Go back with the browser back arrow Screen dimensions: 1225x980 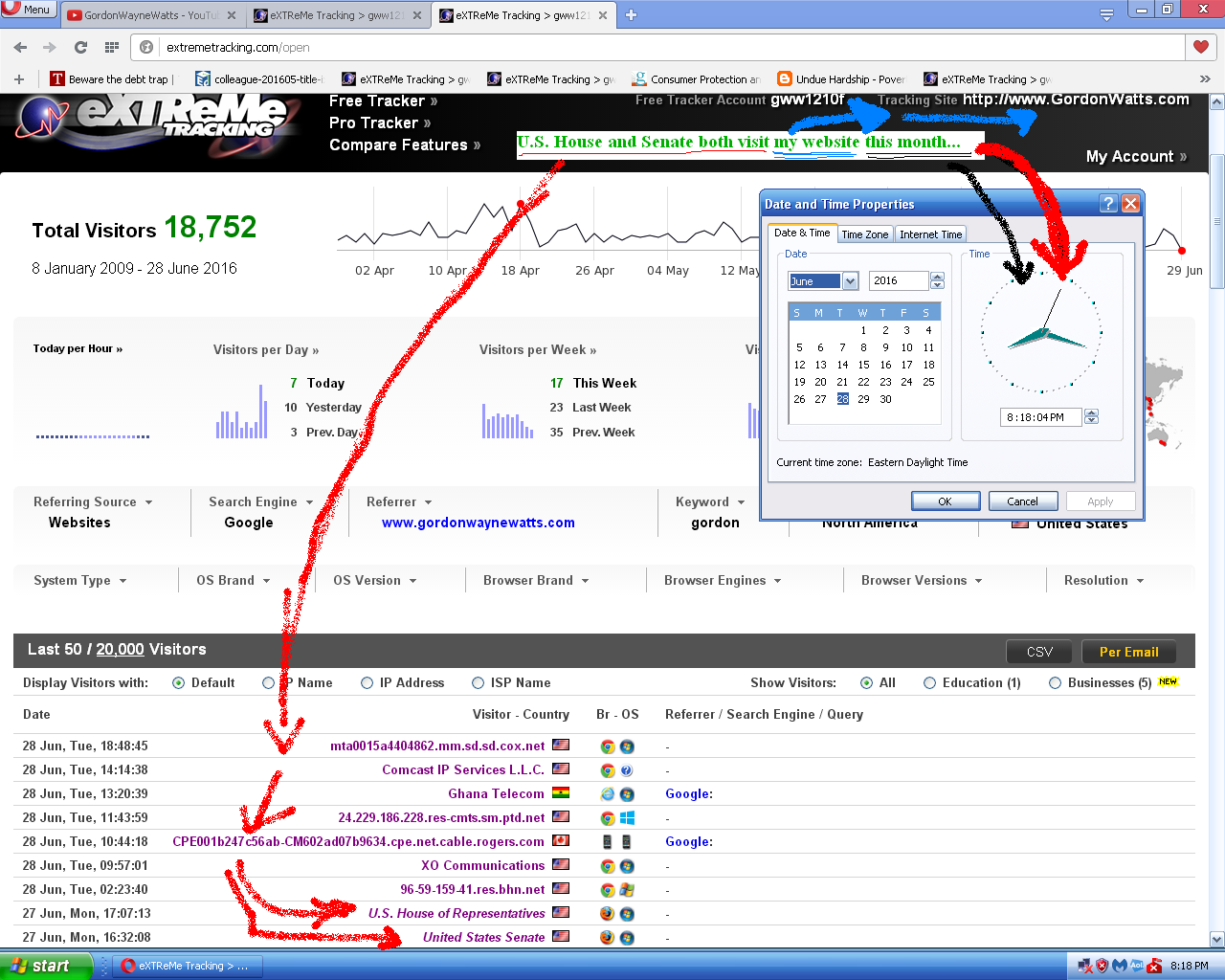20,47
